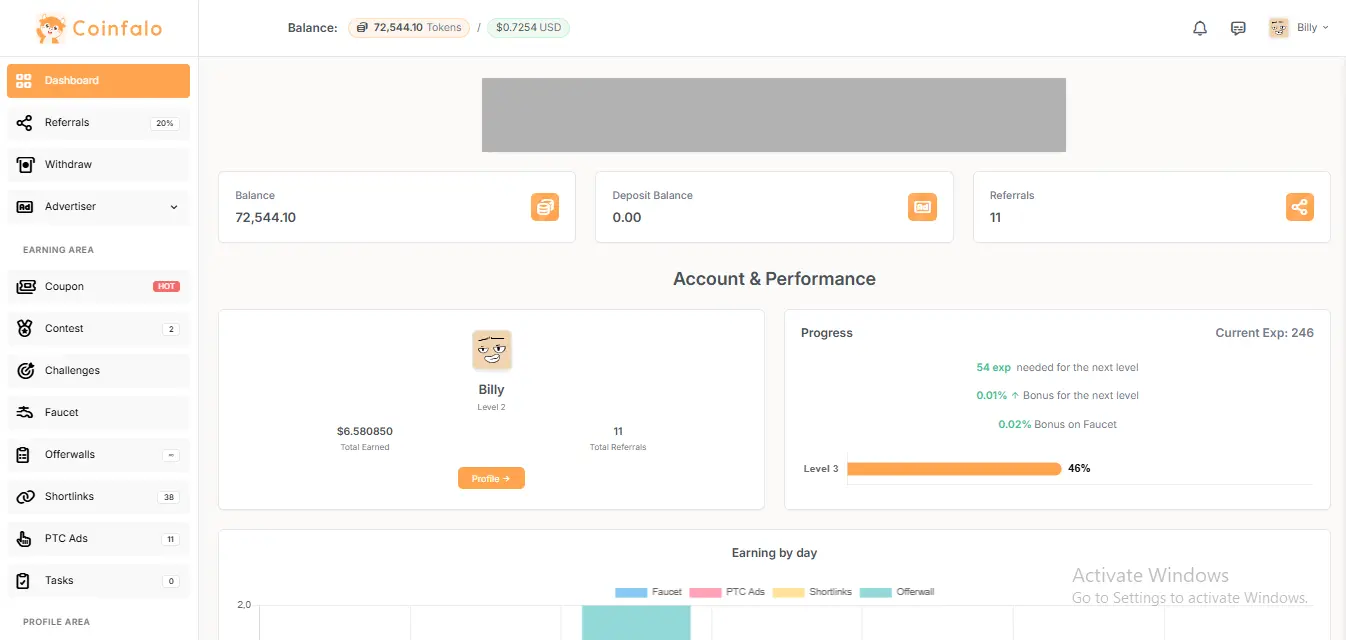1346x640 pixels.
Task: Click the referral share icon on the Referrals card
Action: pos(1299,207)
